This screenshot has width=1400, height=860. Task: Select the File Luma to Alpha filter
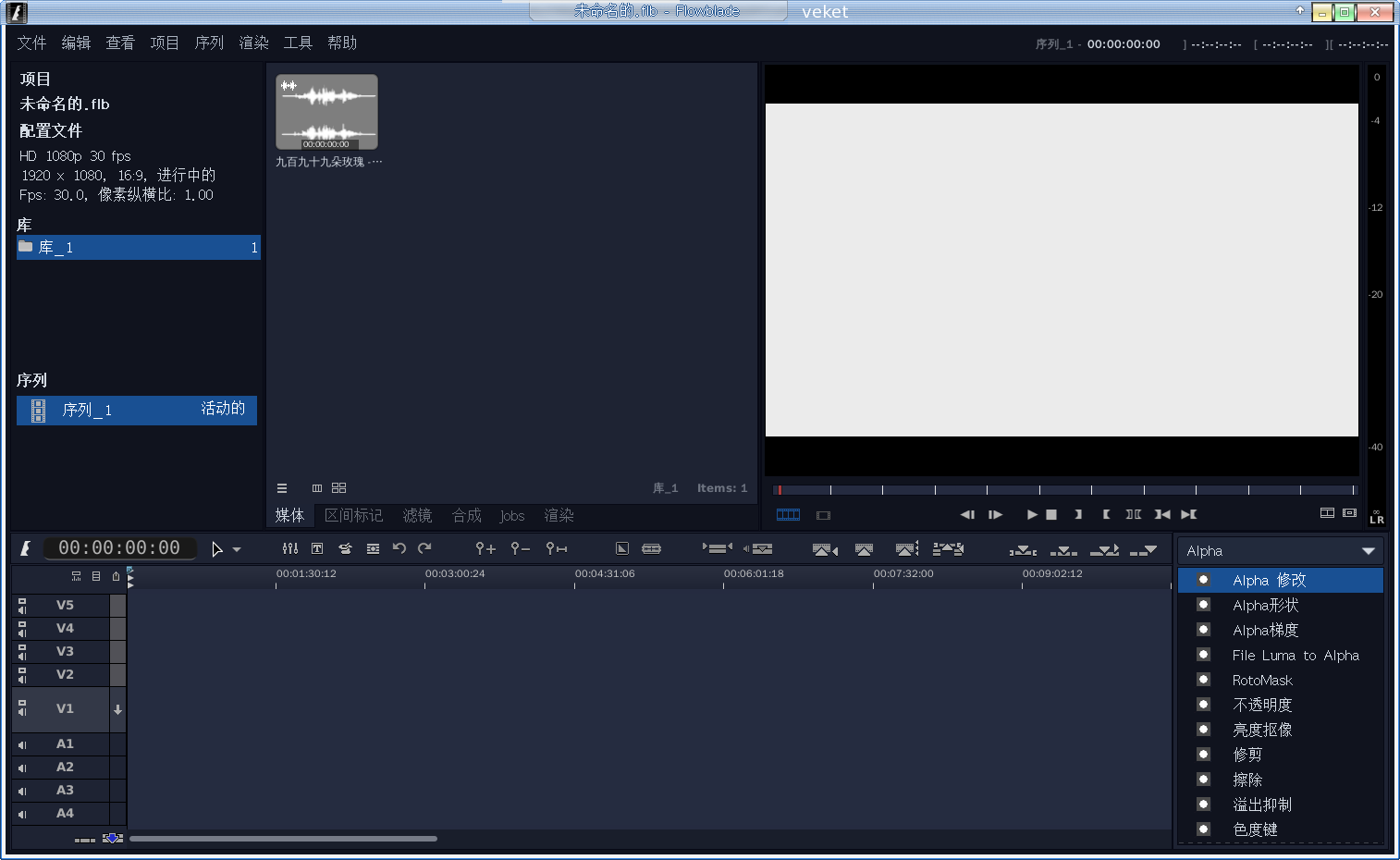1281,655
